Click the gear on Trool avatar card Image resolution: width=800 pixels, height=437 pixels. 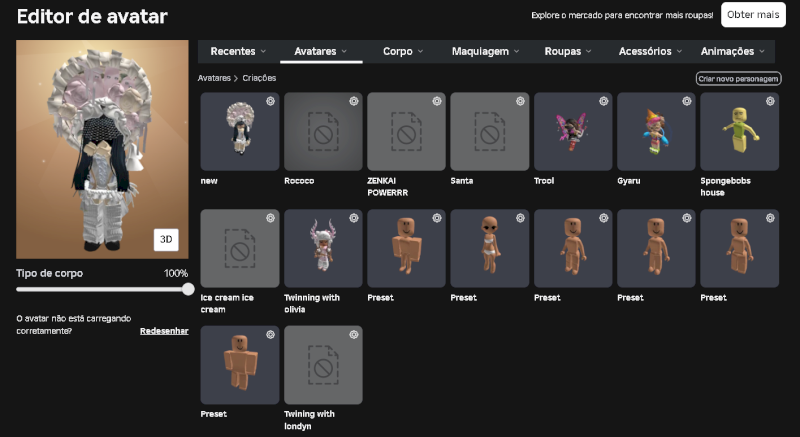click(x=604, y=101)
